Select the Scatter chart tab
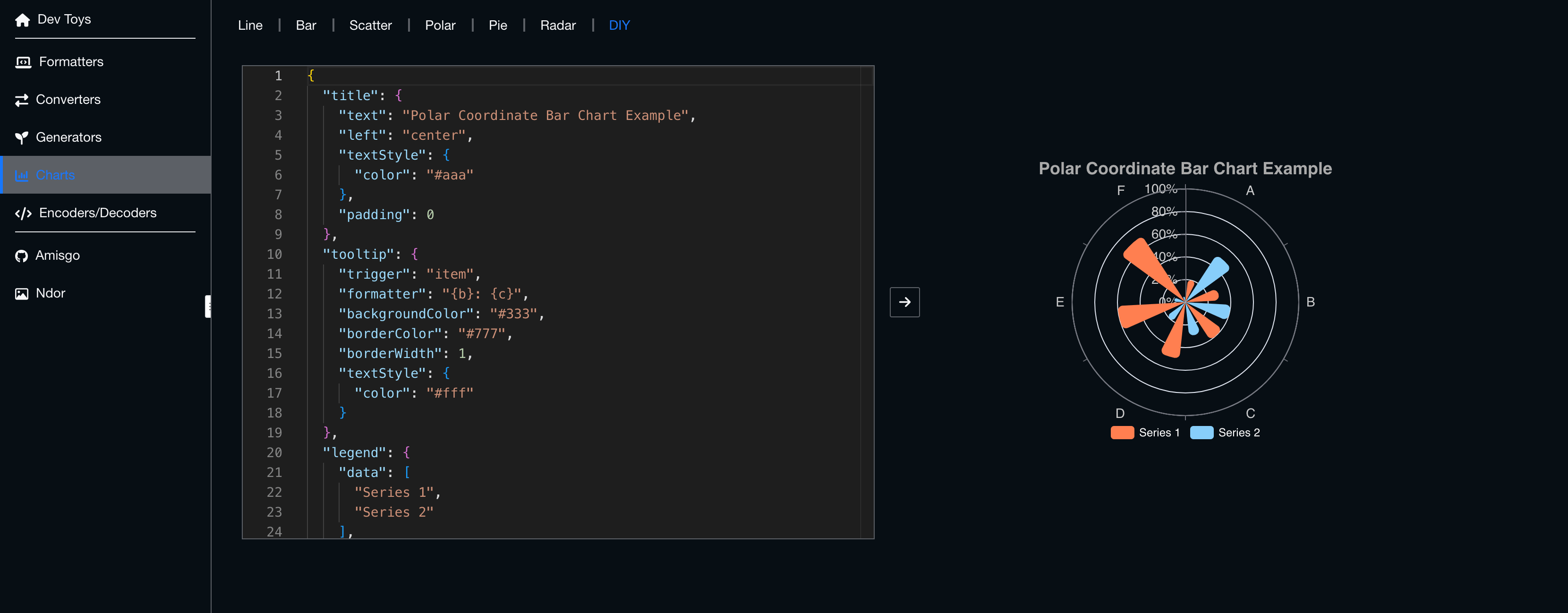The height and width of the screenshot is (613, 1568). 370,26
